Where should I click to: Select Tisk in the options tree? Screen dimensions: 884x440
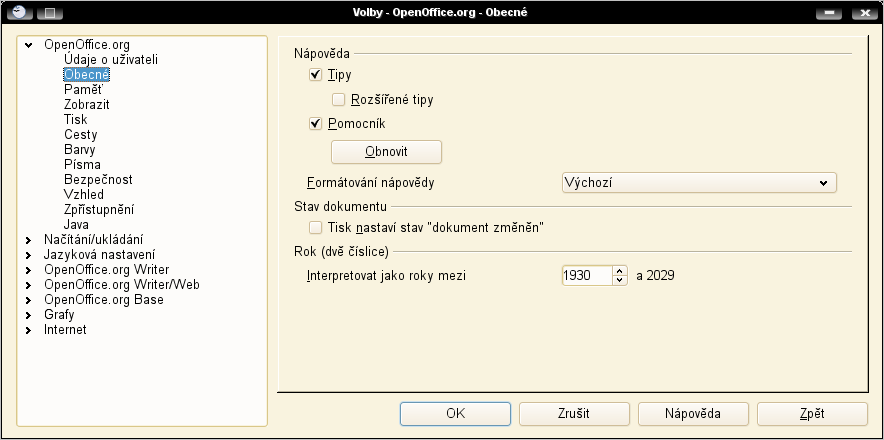[x=76, y=120]
